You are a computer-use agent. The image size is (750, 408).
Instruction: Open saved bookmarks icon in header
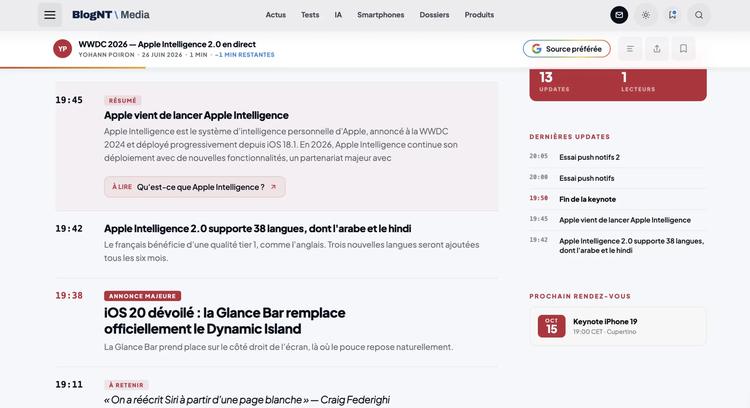click(x=673, y=15)
